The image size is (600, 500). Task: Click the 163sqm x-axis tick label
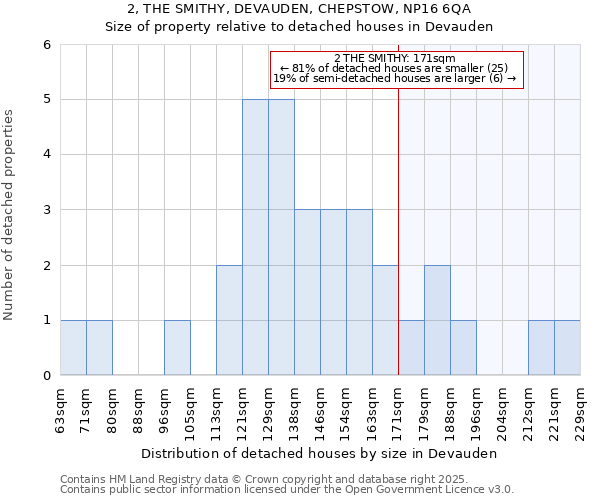(x=372, y=415)
